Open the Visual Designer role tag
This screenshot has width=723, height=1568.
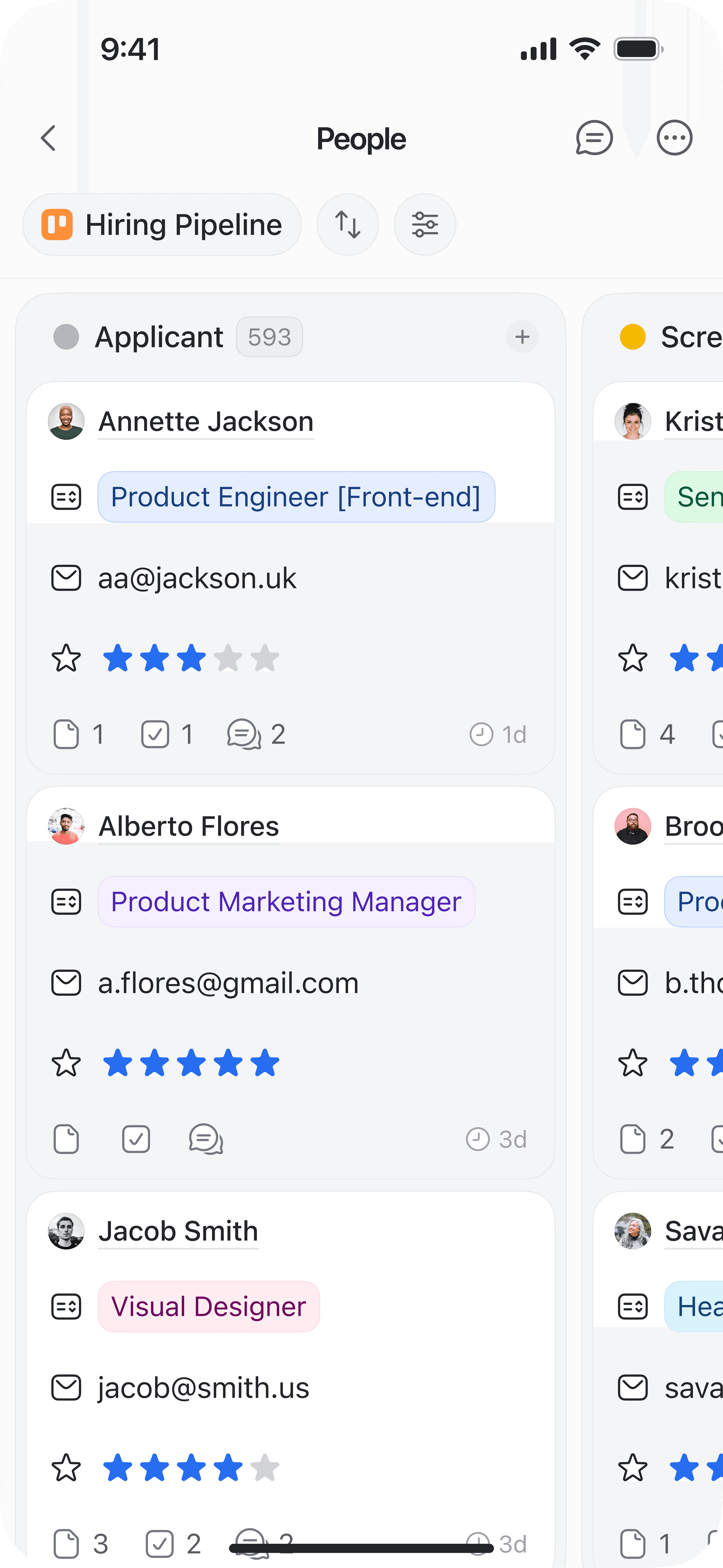pyautogui.click(x=208, y=1306)
